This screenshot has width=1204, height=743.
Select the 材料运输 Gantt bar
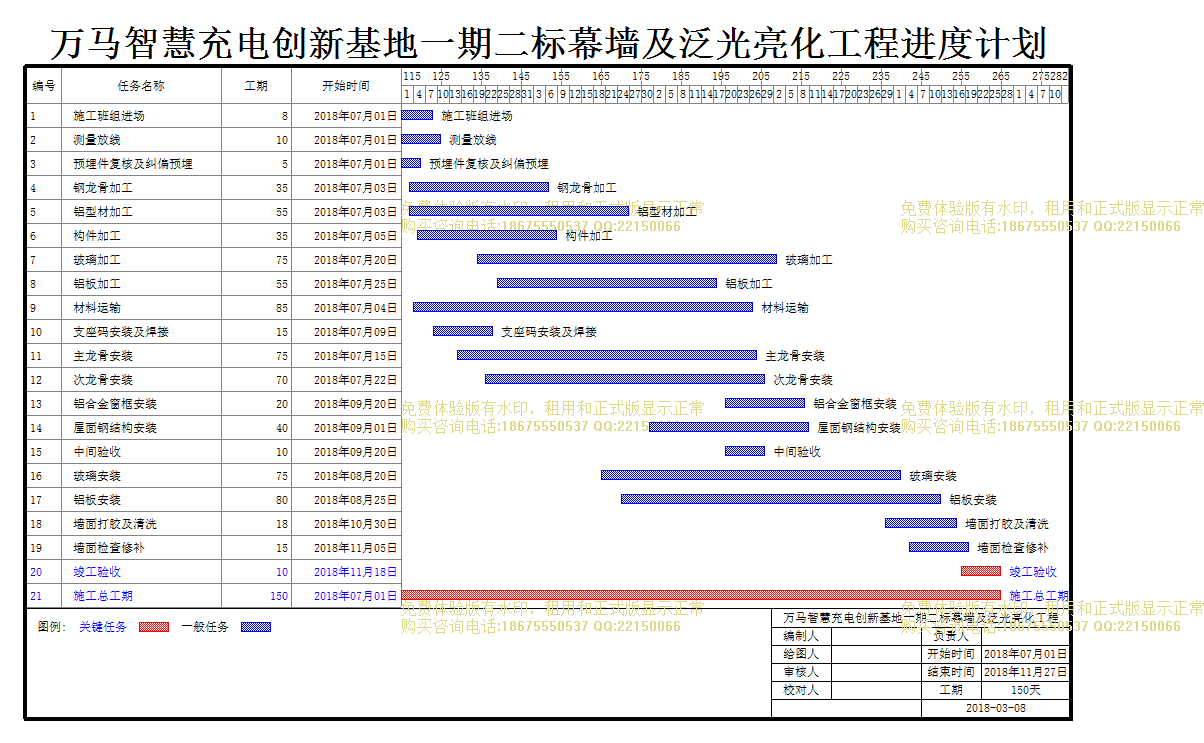point(583,307)
